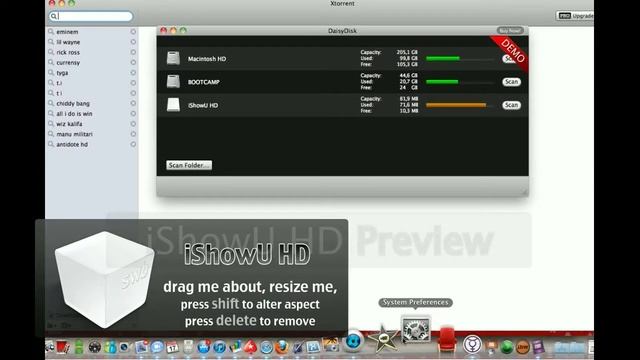Open the calendar icon showing 17 in Dock
This screenshot has width=640, height=360.
coord(172,347)
